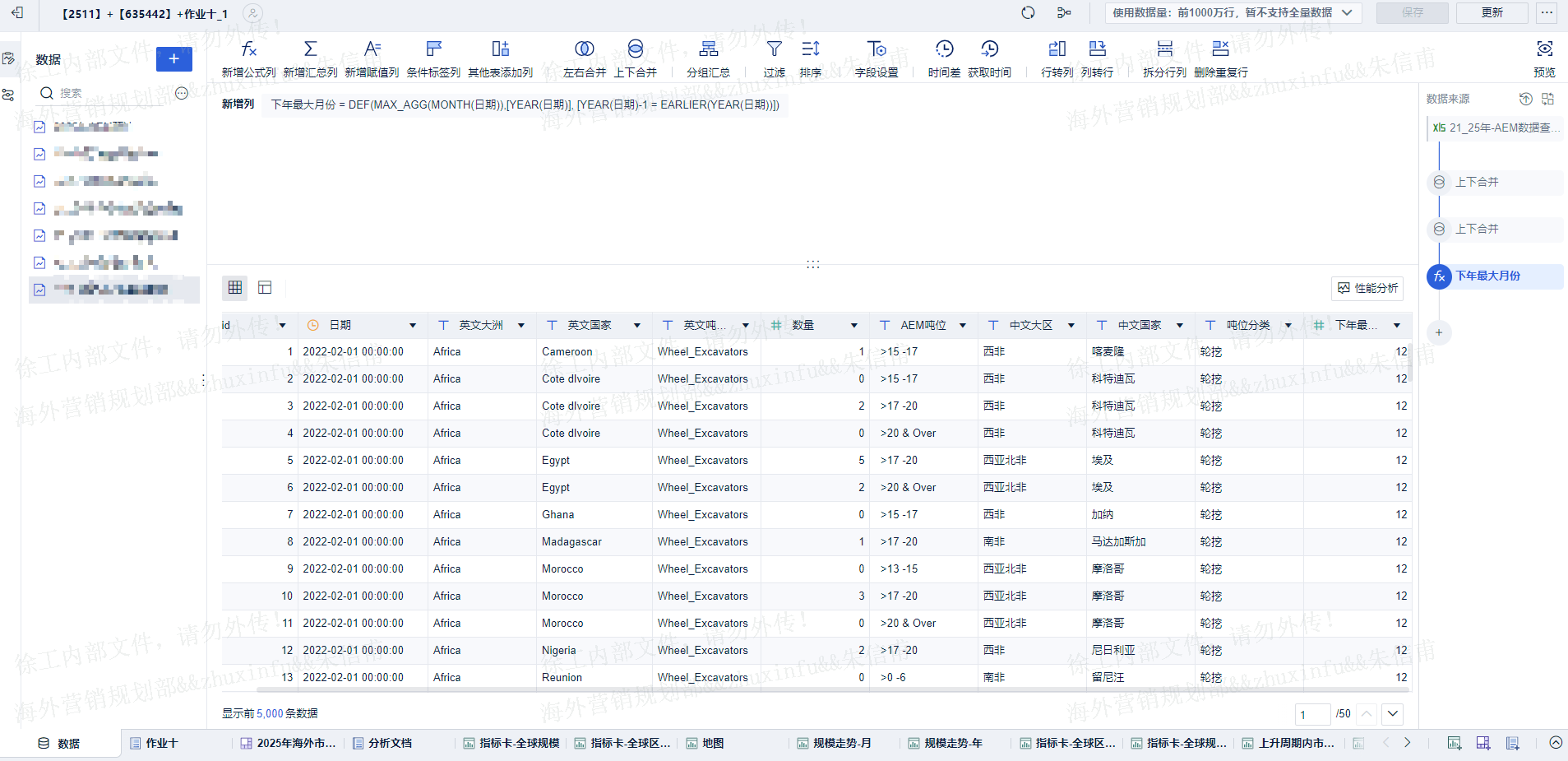Image resolution: width=1568 pixels, height=761 pixels.
Task: Click the 删除重复行 icon
Action: point(1220,49)
